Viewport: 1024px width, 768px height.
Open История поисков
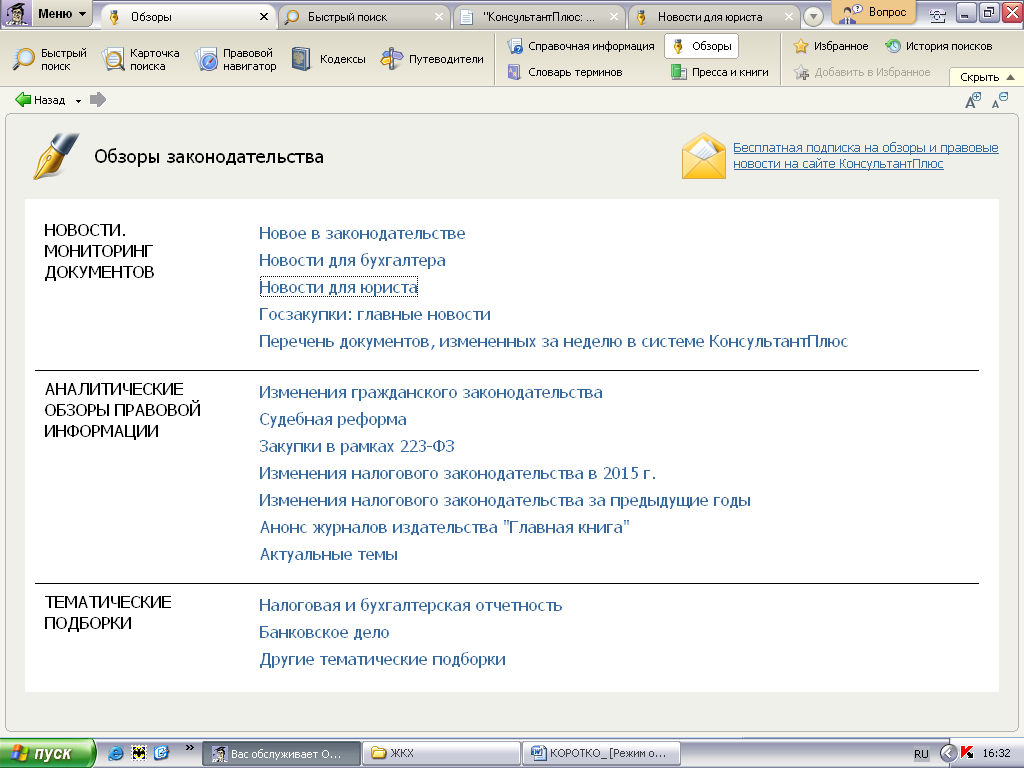(938, 46)
